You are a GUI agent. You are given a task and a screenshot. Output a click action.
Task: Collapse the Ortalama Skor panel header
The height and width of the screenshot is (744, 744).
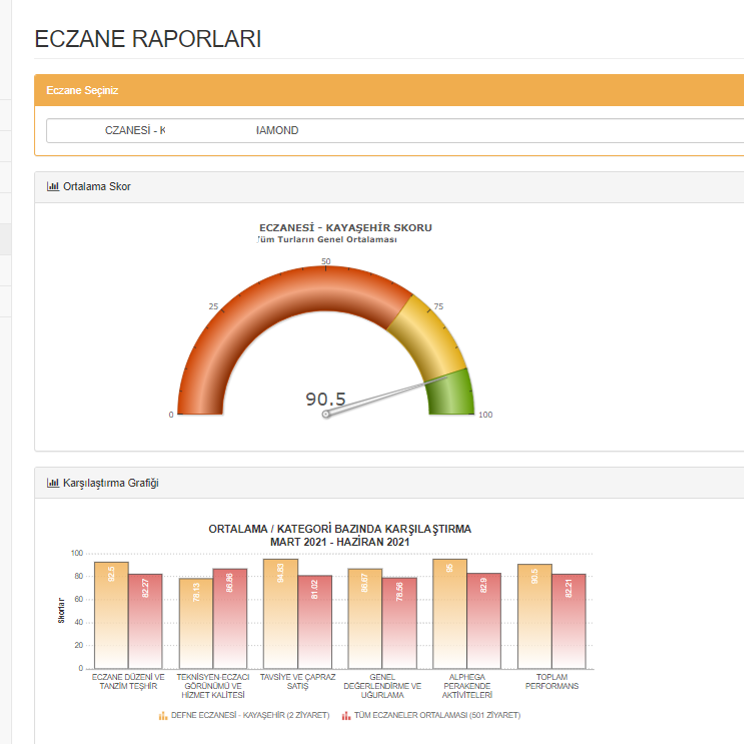[x=390, y=187]
